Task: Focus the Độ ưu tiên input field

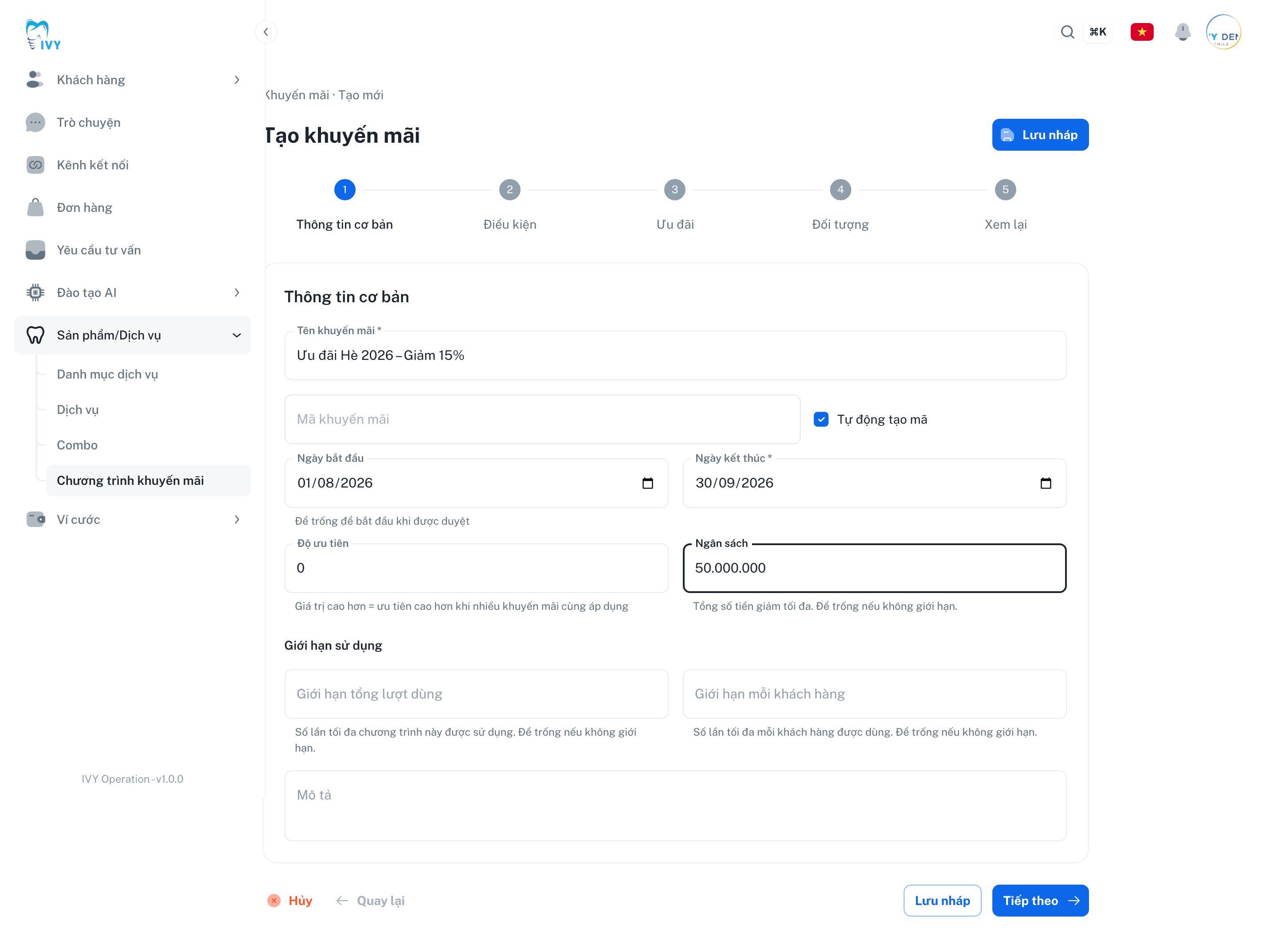Action: click(x=476, y=568)
